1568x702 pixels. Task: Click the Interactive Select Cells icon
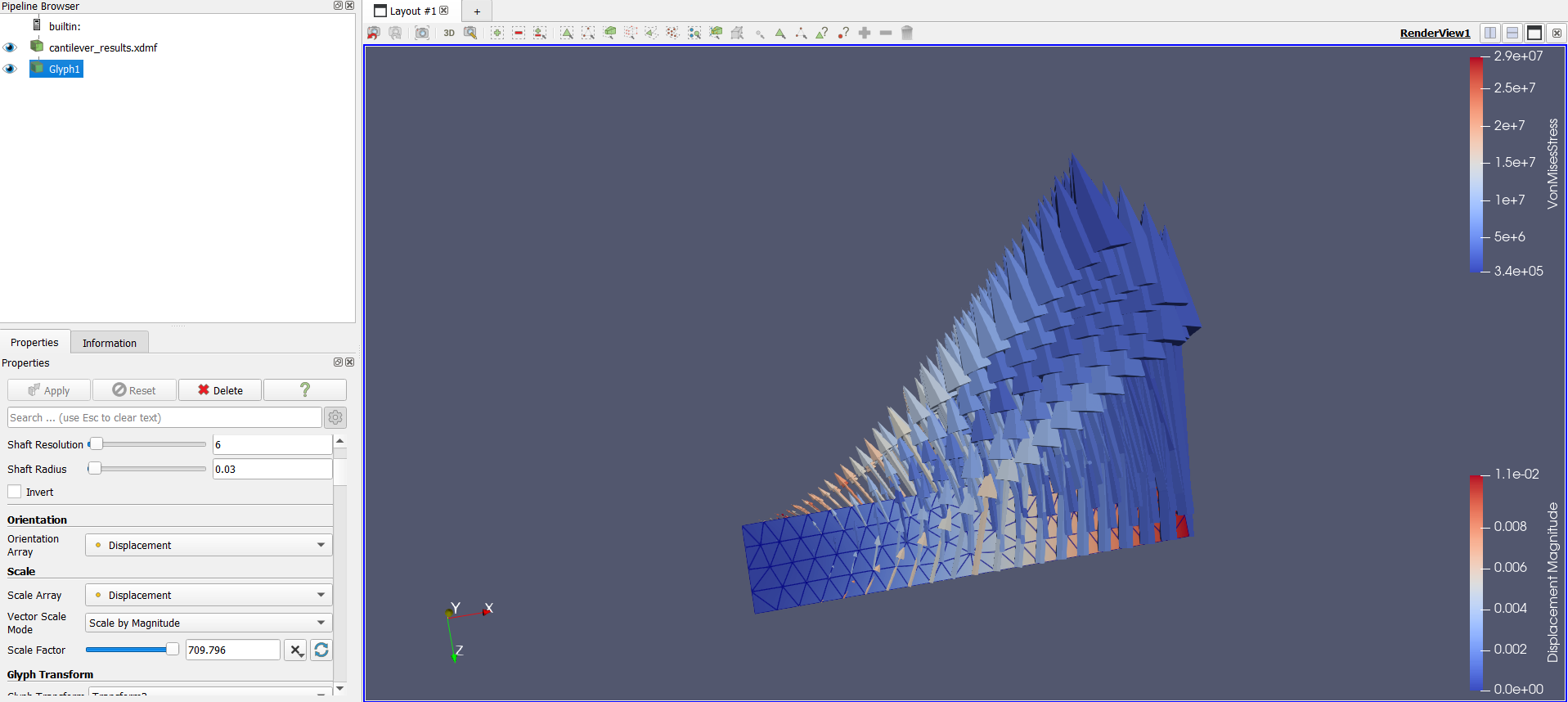(716, 33)
